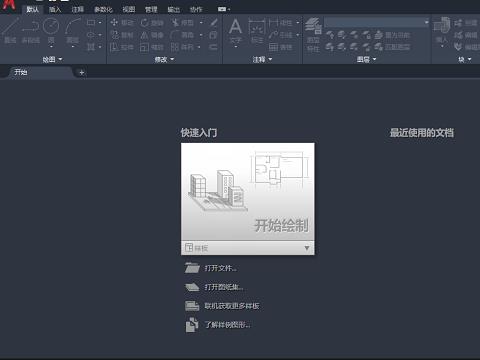Screen dimensions: 480x360
Task: Activate the Move (移动) tool
Action: tap(122, 23)
